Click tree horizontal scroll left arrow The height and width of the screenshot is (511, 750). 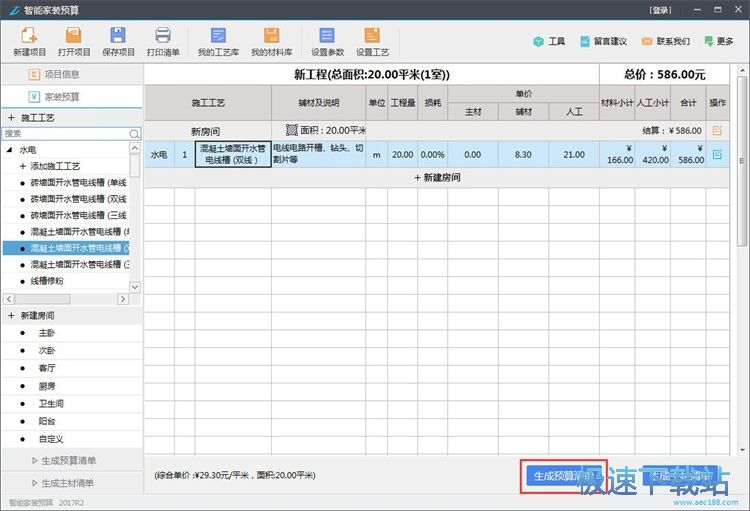point(9,299)
